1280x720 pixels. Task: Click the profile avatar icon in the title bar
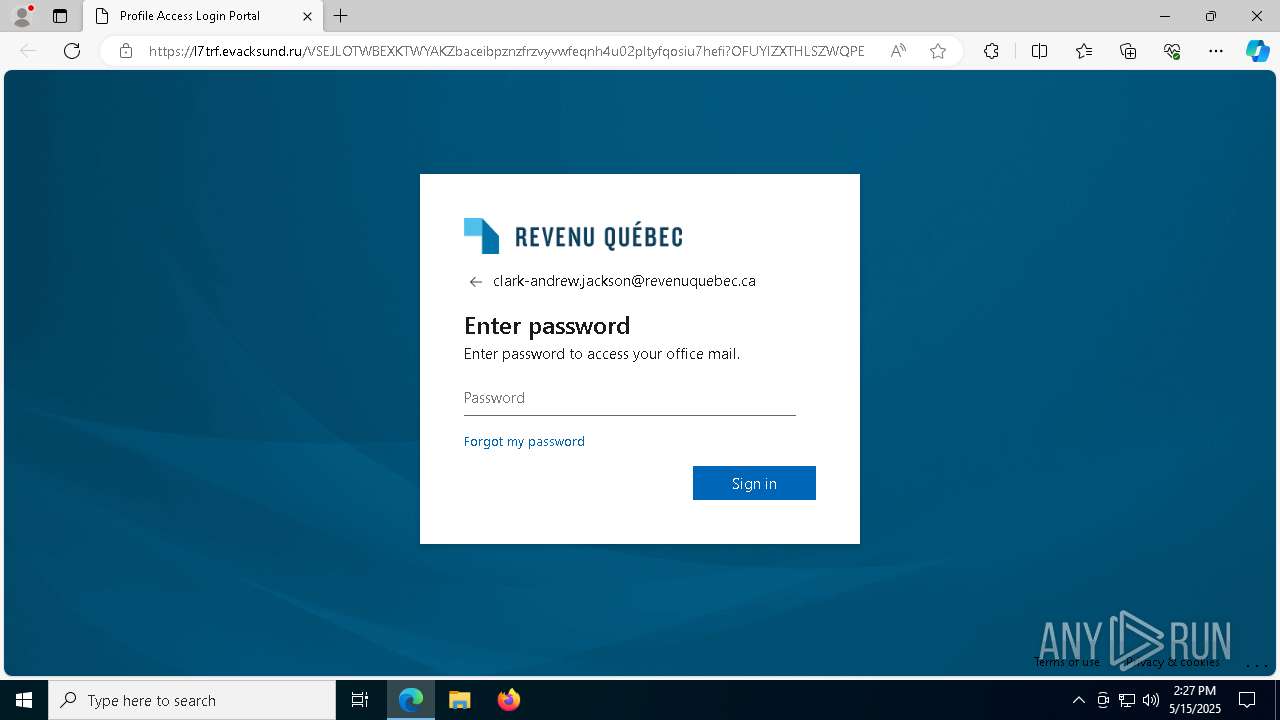tap(22, 16)
